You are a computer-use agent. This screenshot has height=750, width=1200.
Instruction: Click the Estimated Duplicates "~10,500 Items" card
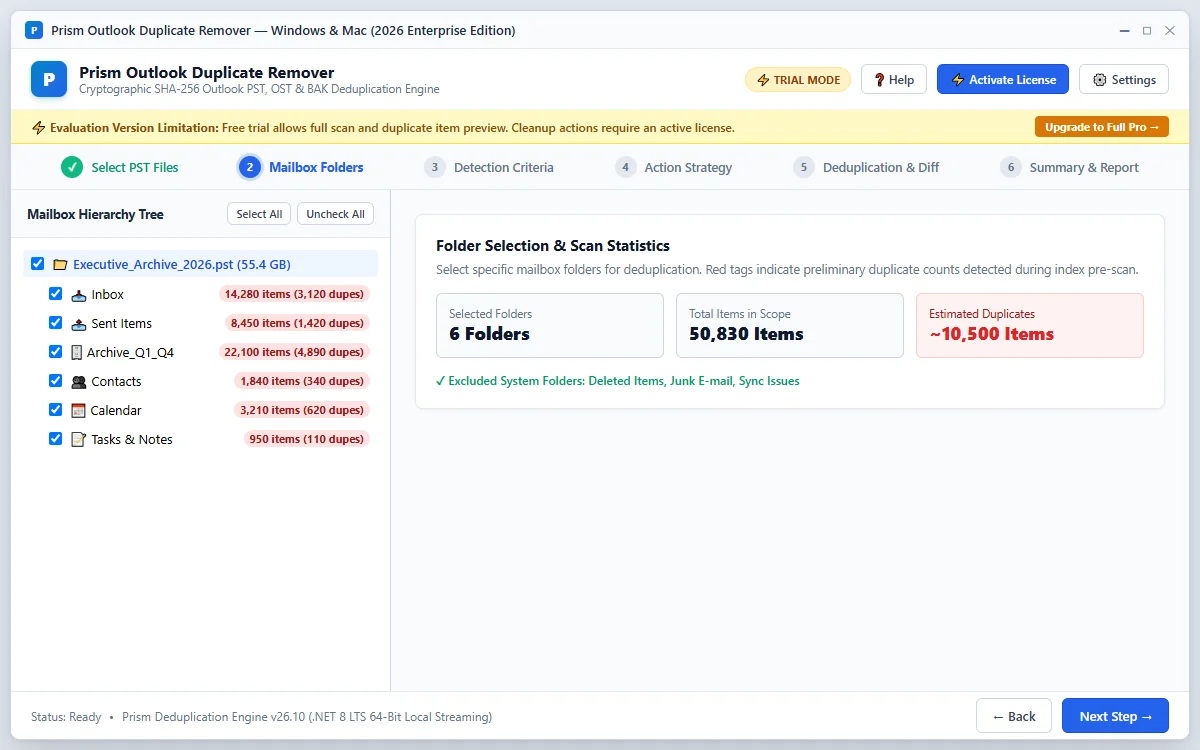point(1030,325)
